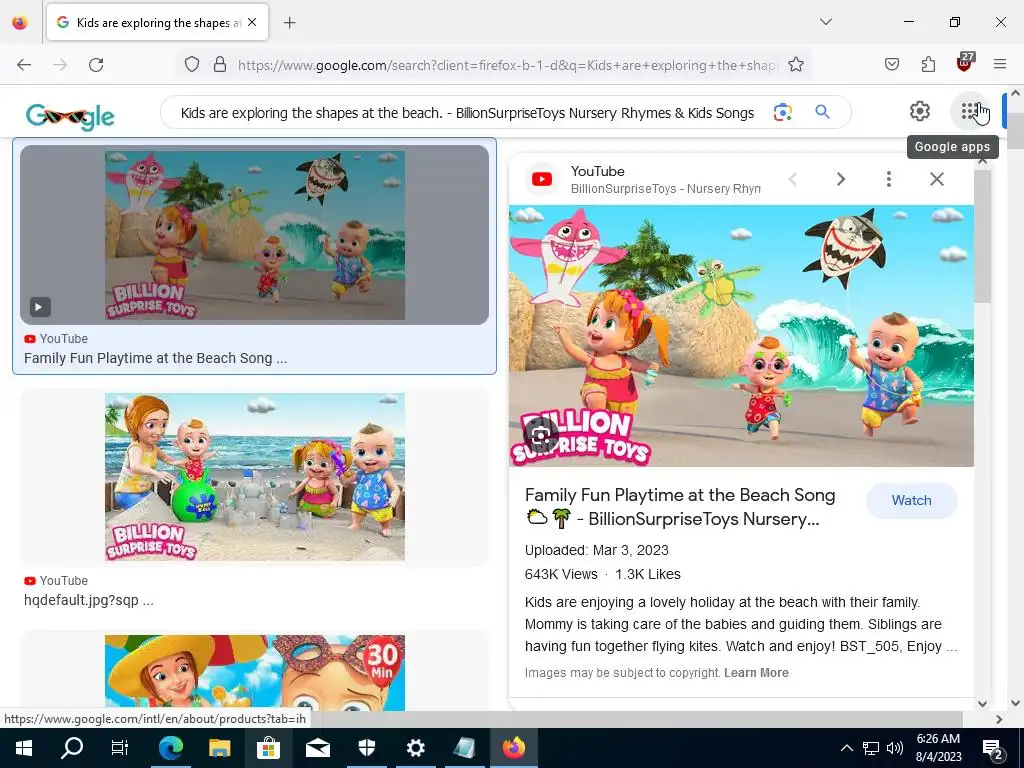Close the 'Kids are exploring' tab

pyautogui.click(x=252, y=22)
